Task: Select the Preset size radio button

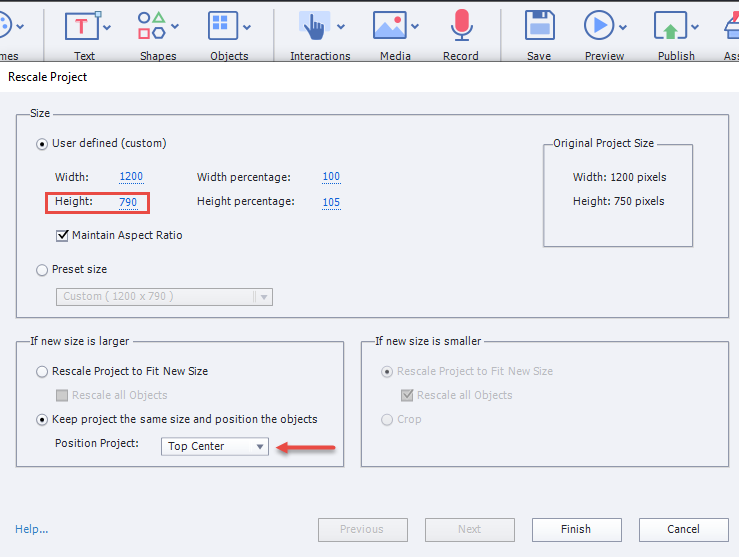Action: coord(42,269)
